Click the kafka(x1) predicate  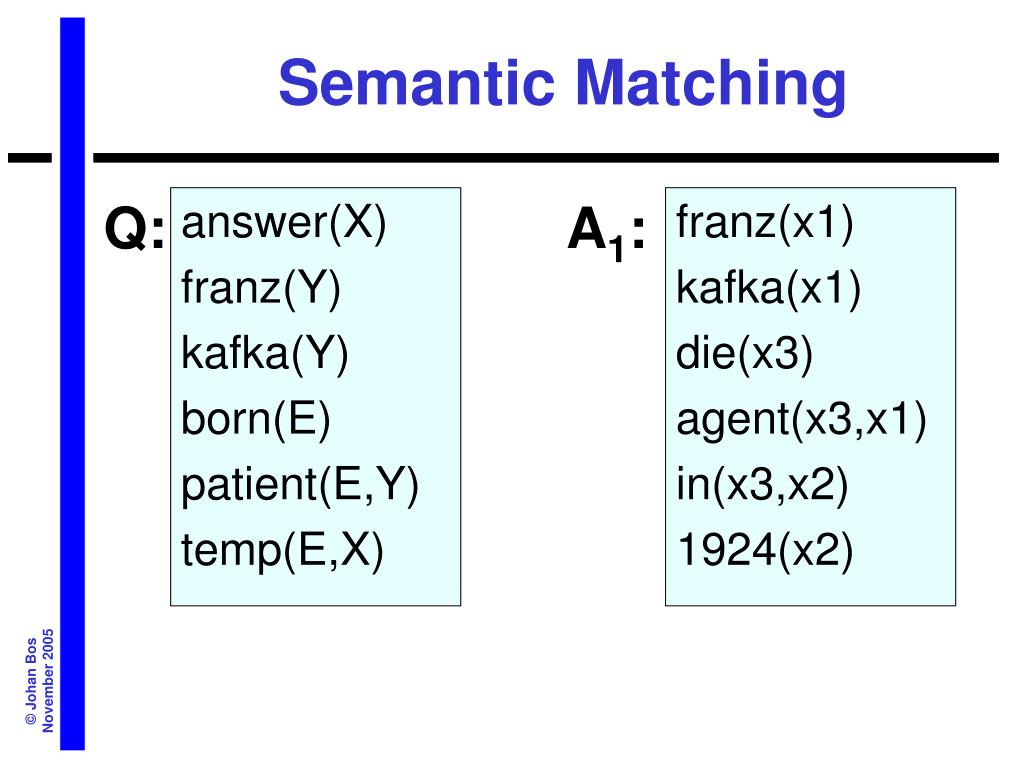(x=769, y=288)
